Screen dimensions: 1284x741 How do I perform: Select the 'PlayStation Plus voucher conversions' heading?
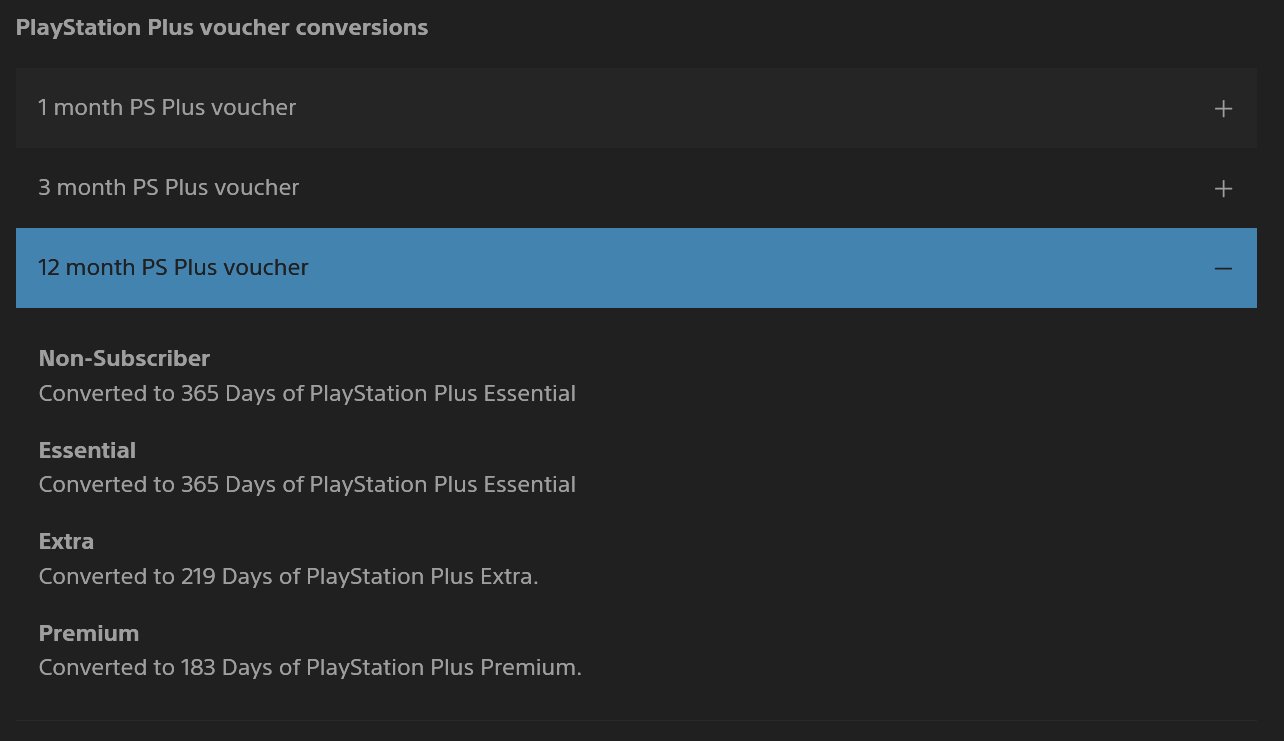(x=222, y=28)
